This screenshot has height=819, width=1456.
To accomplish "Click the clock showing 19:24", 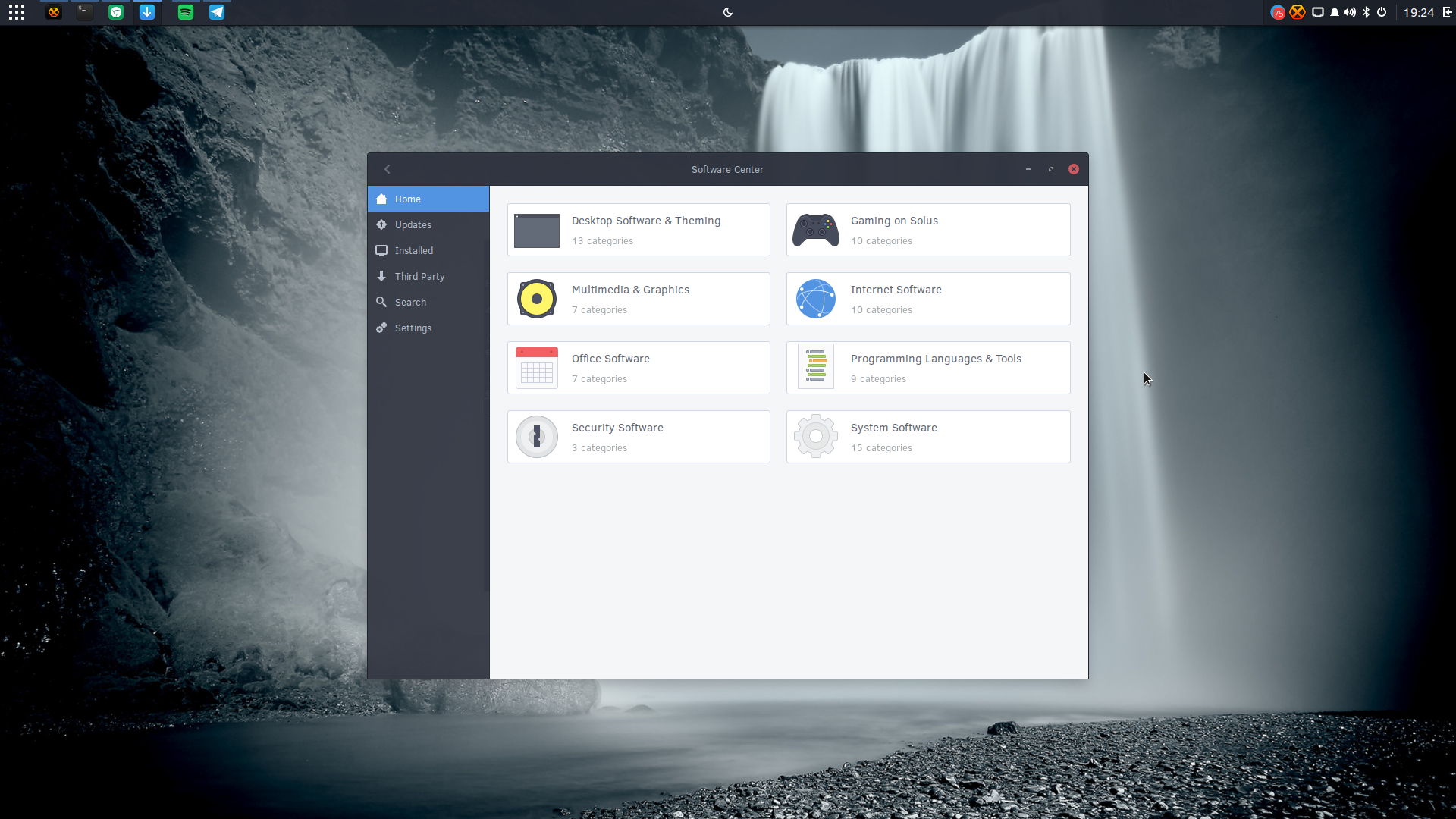I will click(1419, 12).
